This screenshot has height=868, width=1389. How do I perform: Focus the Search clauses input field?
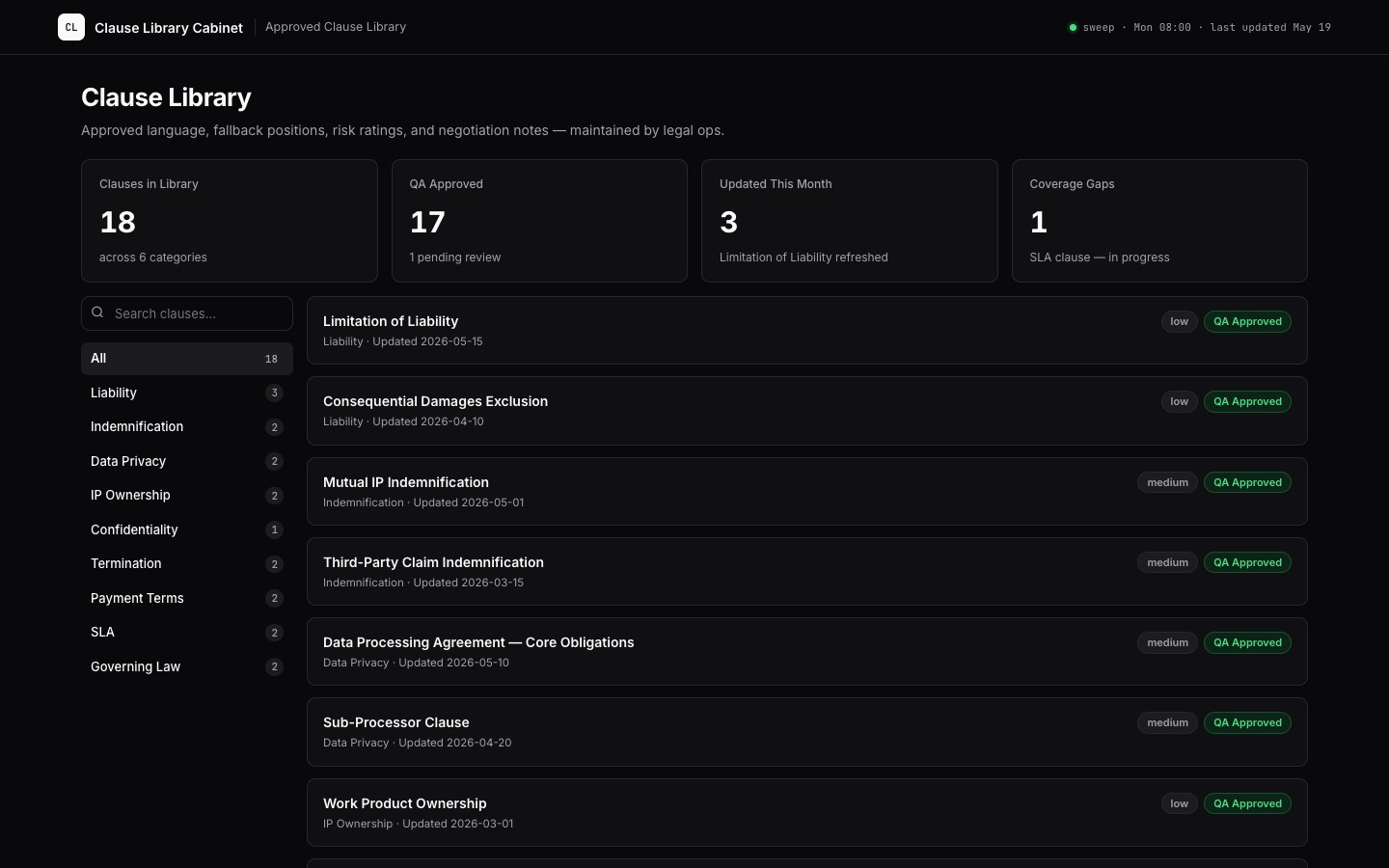(x=187, y=313)
